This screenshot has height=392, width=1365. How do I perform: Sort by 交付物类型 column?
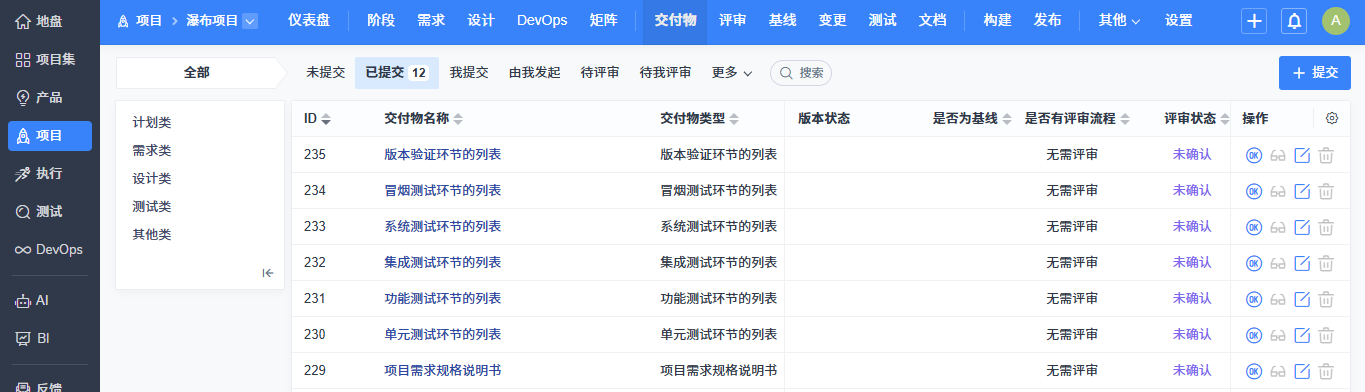coord(699,118)
